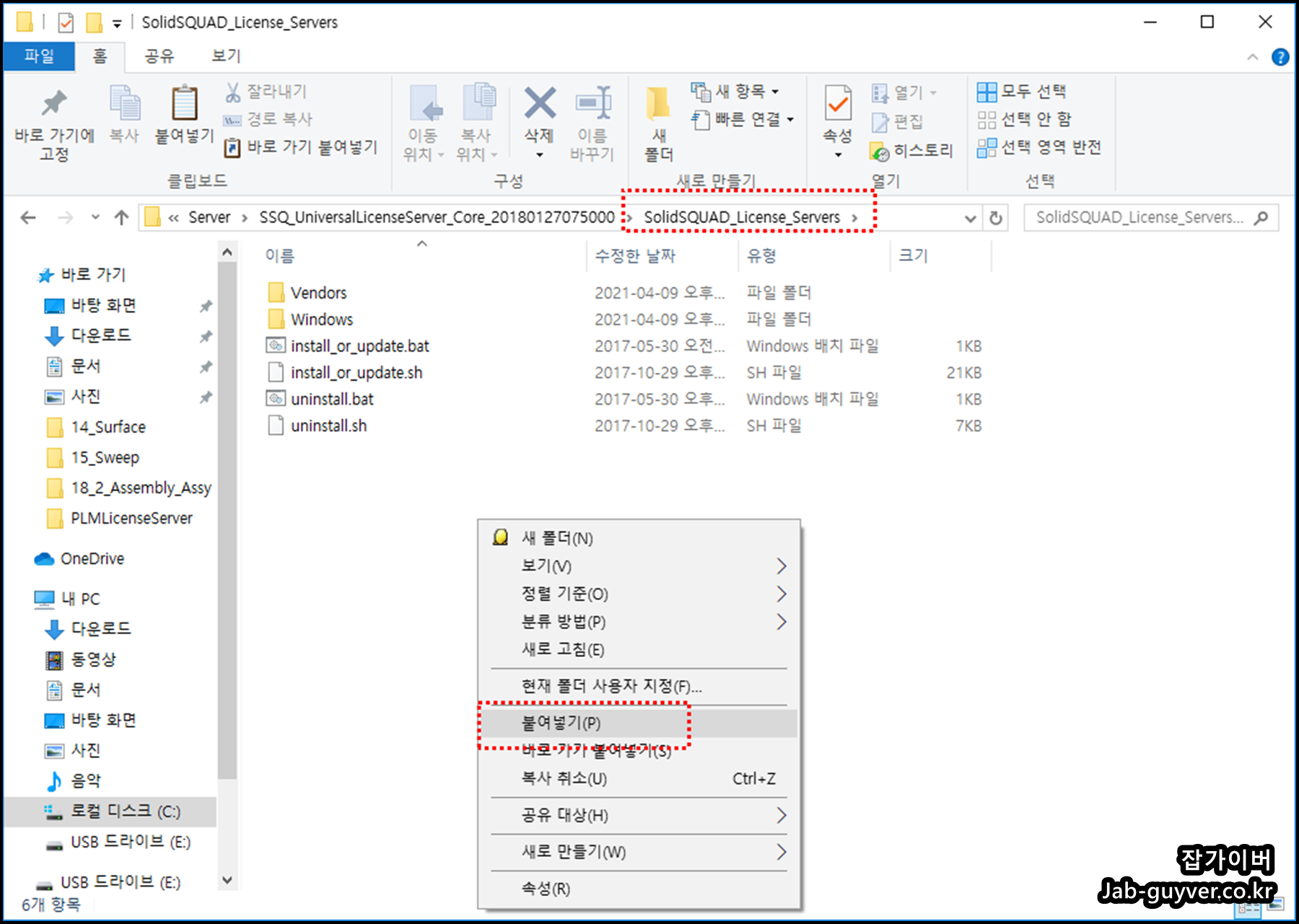Click navigation pane scroll down arrow
Viewport: 1299px width, 924px height.
(x=227, y=880)
